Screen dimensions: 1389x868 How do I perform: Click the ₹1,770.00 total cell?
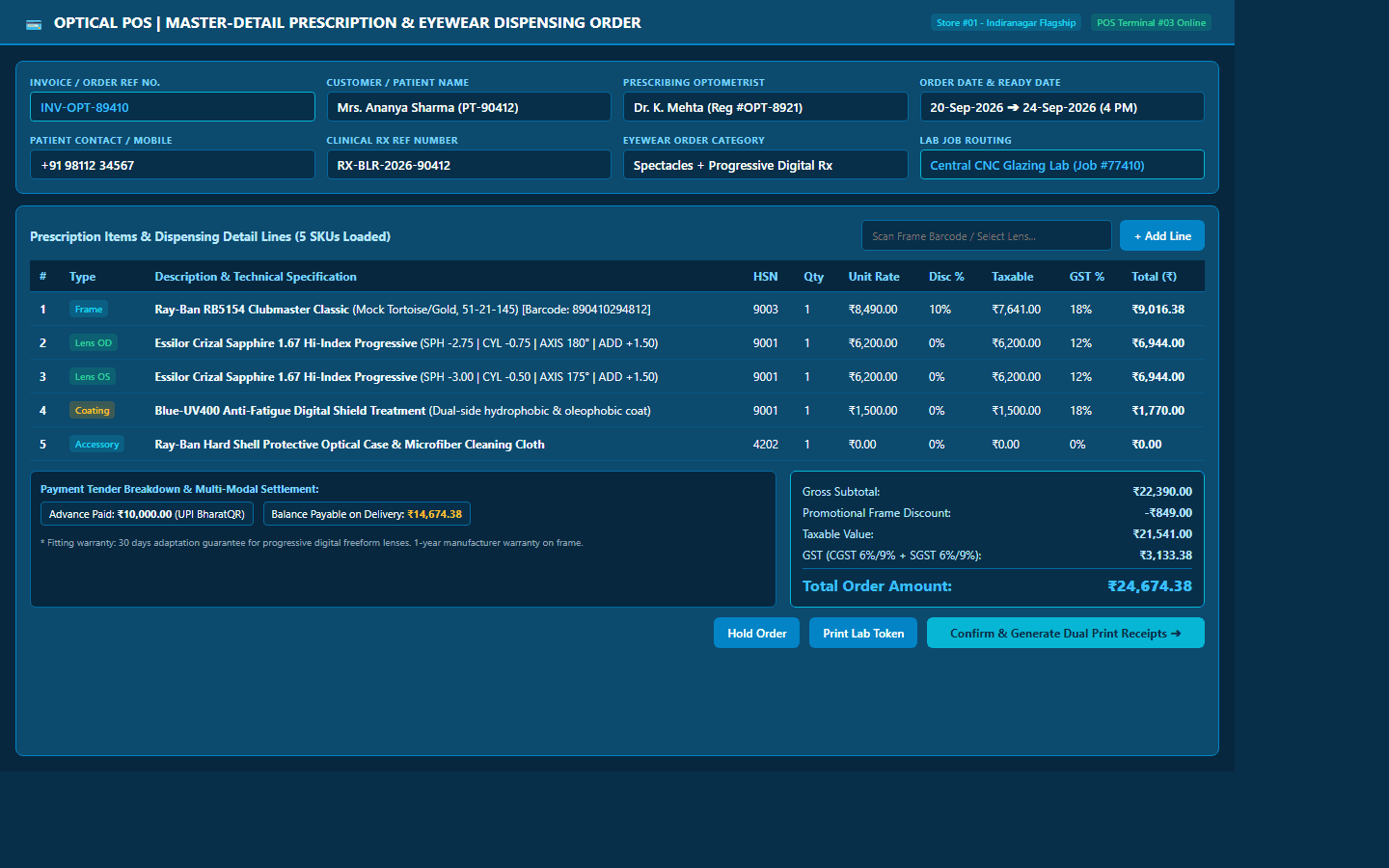coord(1158,411)
